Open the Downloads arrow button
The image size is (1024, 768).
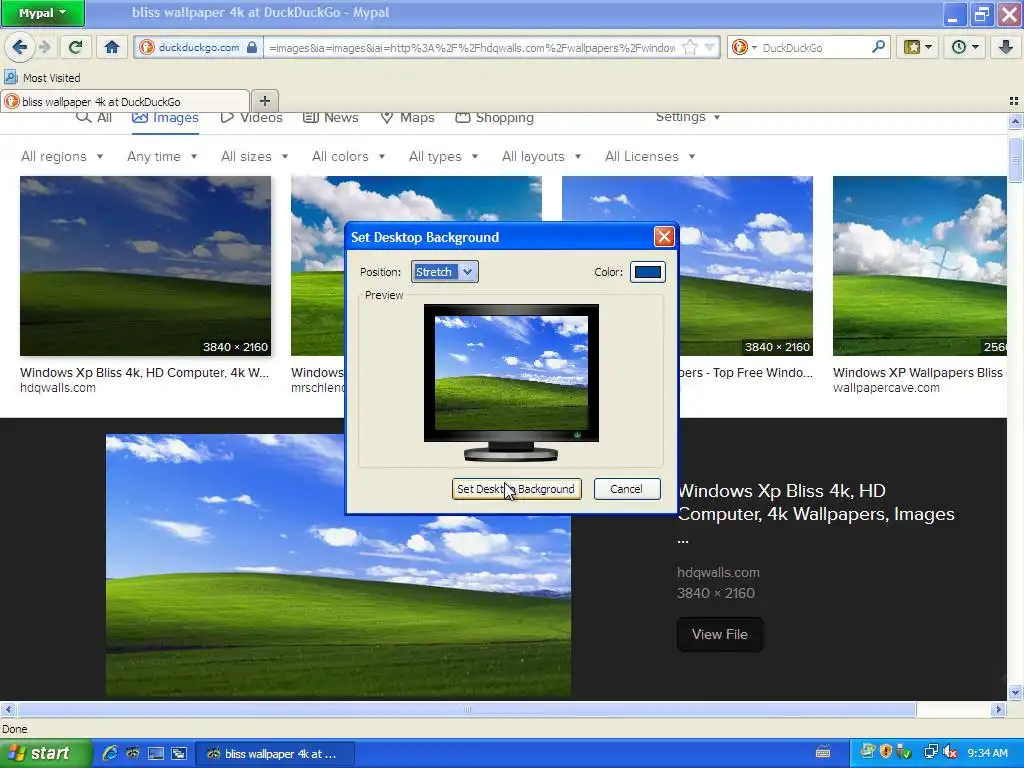[1005, 47]
